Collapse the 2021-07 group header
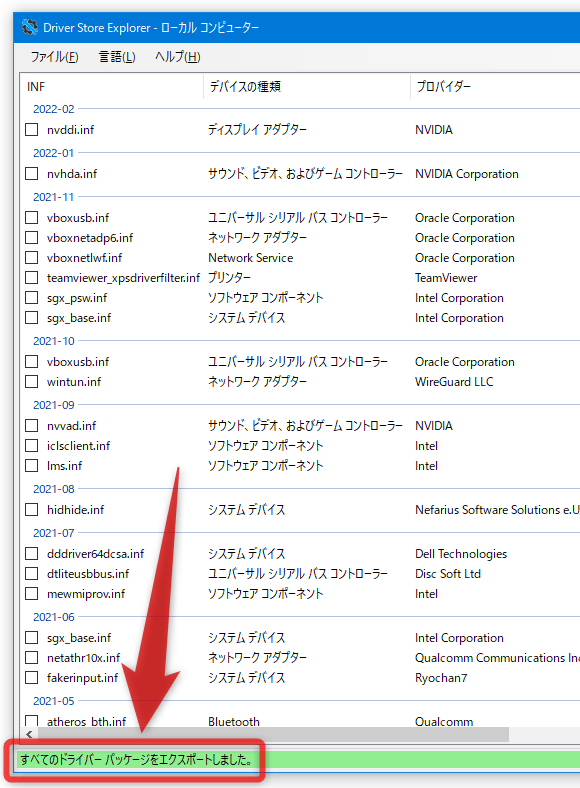This screenshot has width=580, height=788. [x=53, y=533]
